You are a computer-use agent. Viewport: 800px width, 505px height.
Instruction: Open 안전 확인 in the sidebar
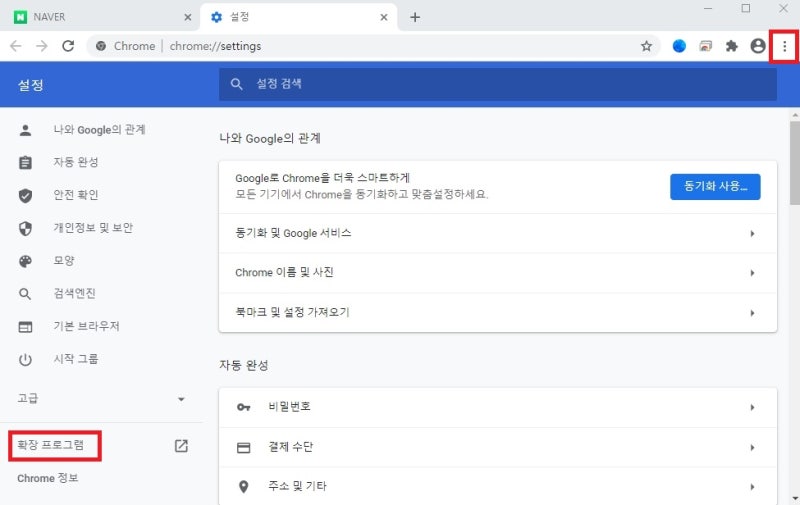click(x=76, y=195)
